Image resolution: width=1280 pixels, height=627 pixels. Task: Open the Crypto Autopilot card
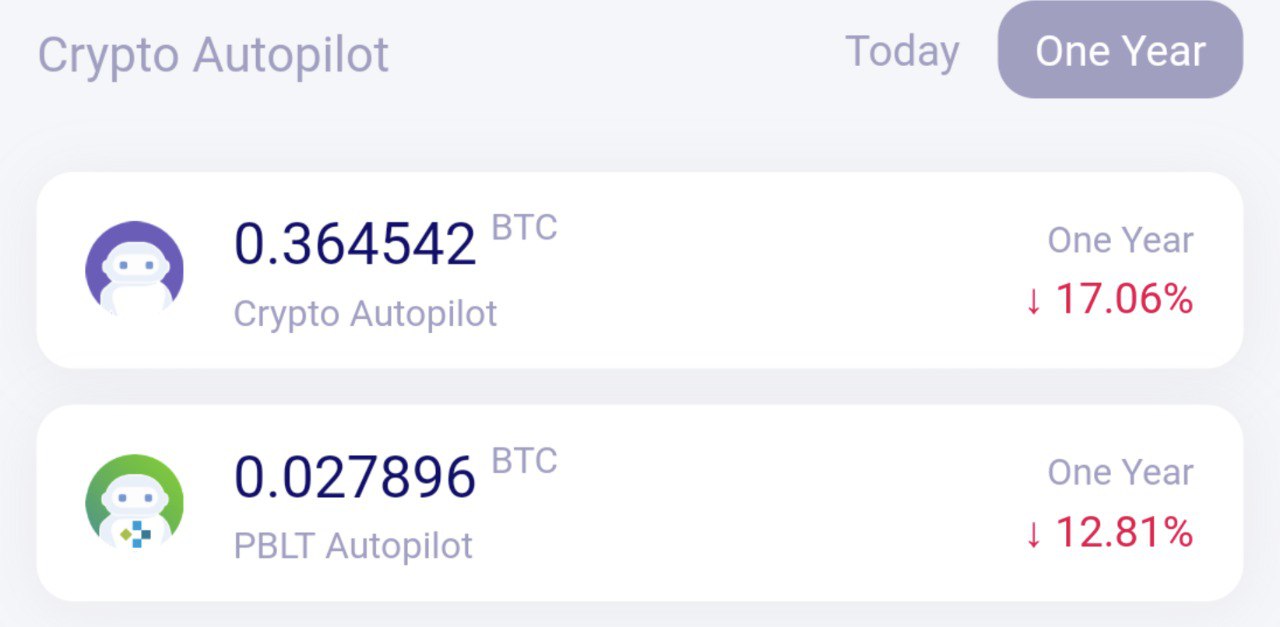coord(640,270)
